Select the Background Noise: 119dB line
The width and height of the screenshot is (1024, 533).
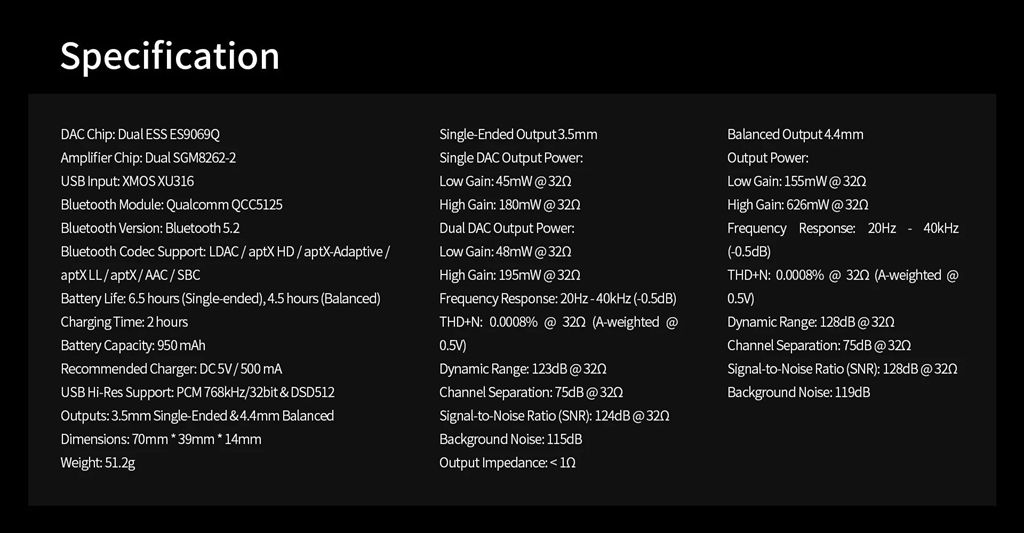point(799,393)
